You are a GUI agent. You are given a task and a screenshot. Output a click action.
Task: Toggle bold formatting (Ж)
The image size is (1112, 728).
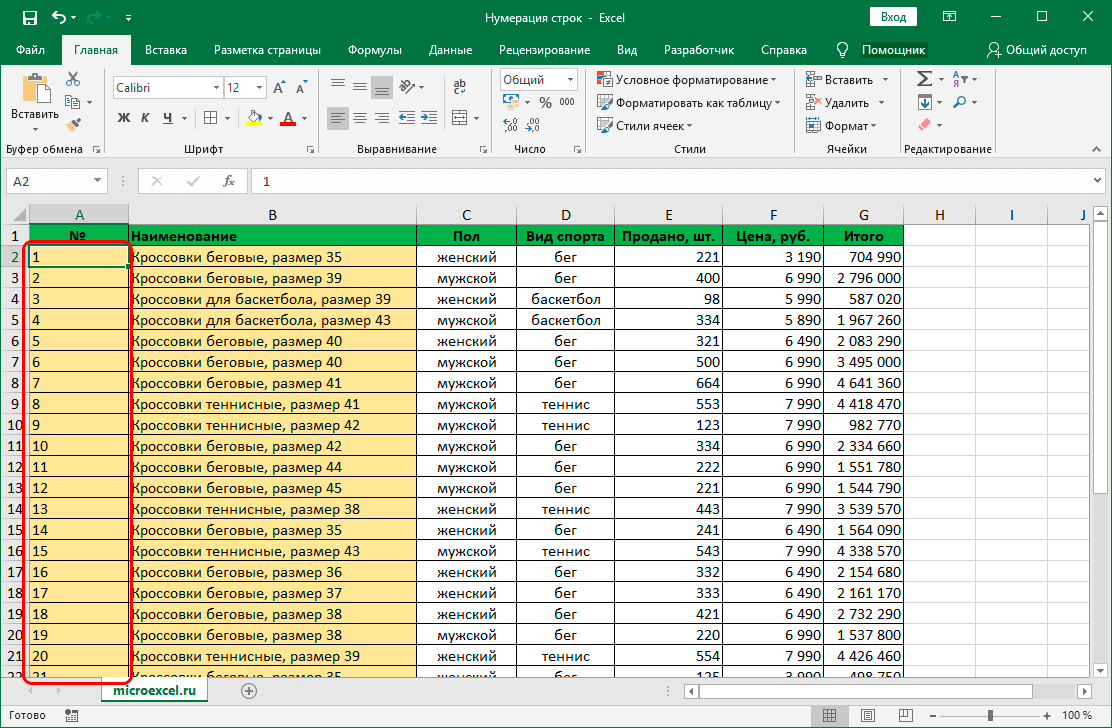pos(124,118)
